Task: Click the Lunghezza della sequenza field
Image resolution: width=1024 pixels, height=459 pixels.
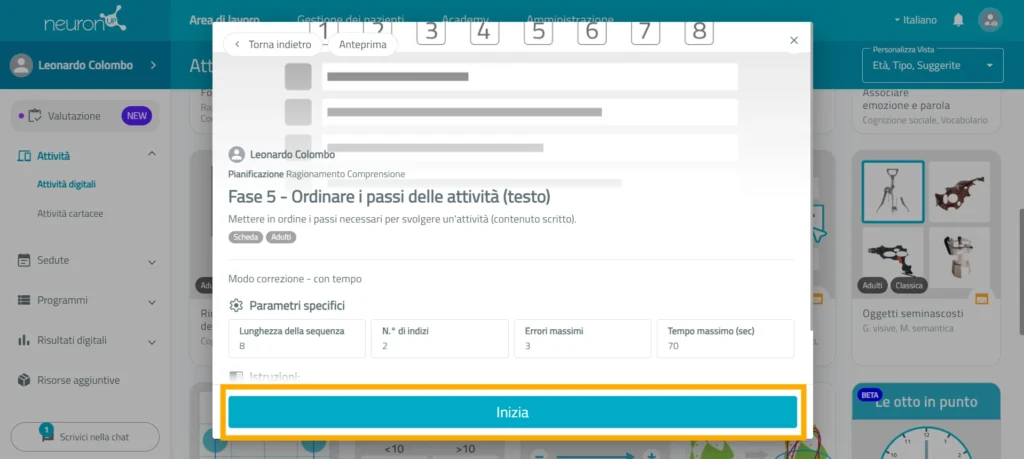Action: point(297,338)
